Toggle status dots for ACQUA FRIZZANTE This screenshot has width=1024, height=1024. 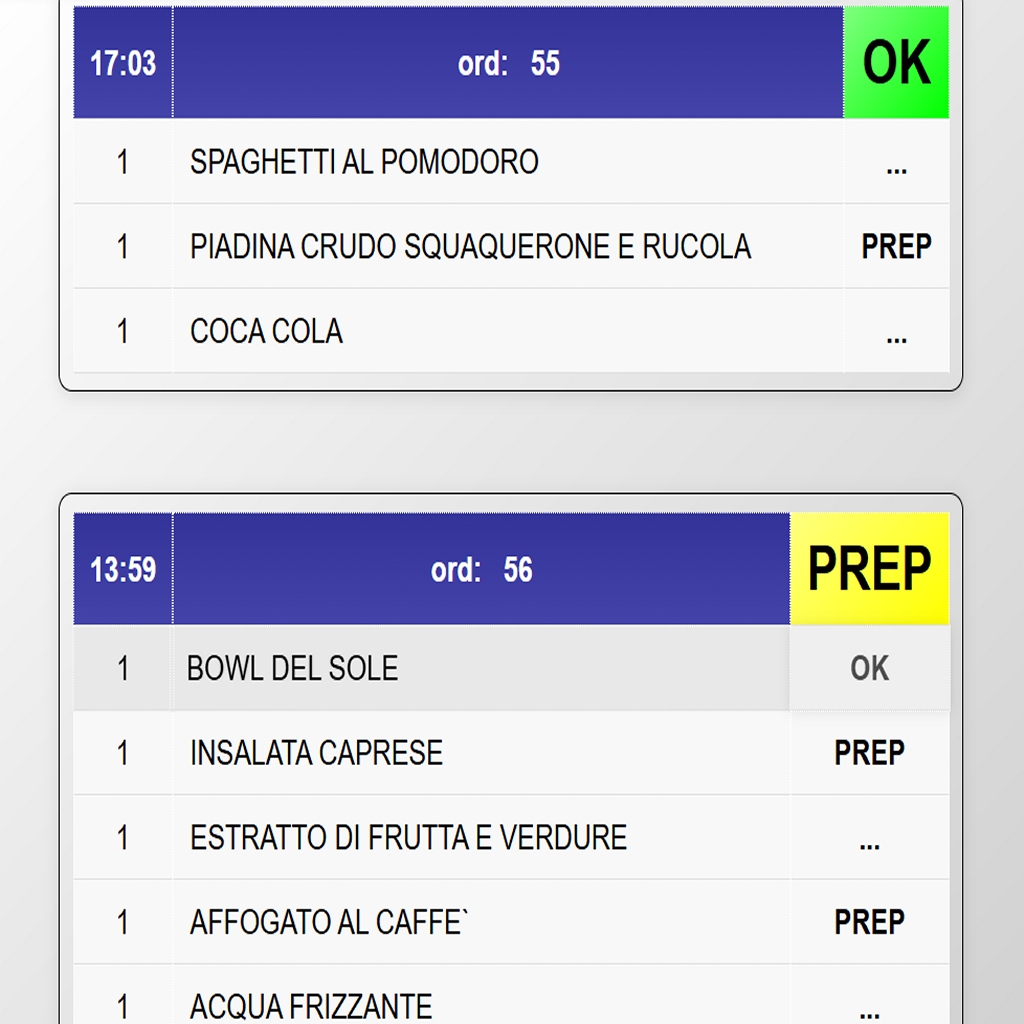coord(869,1005)
